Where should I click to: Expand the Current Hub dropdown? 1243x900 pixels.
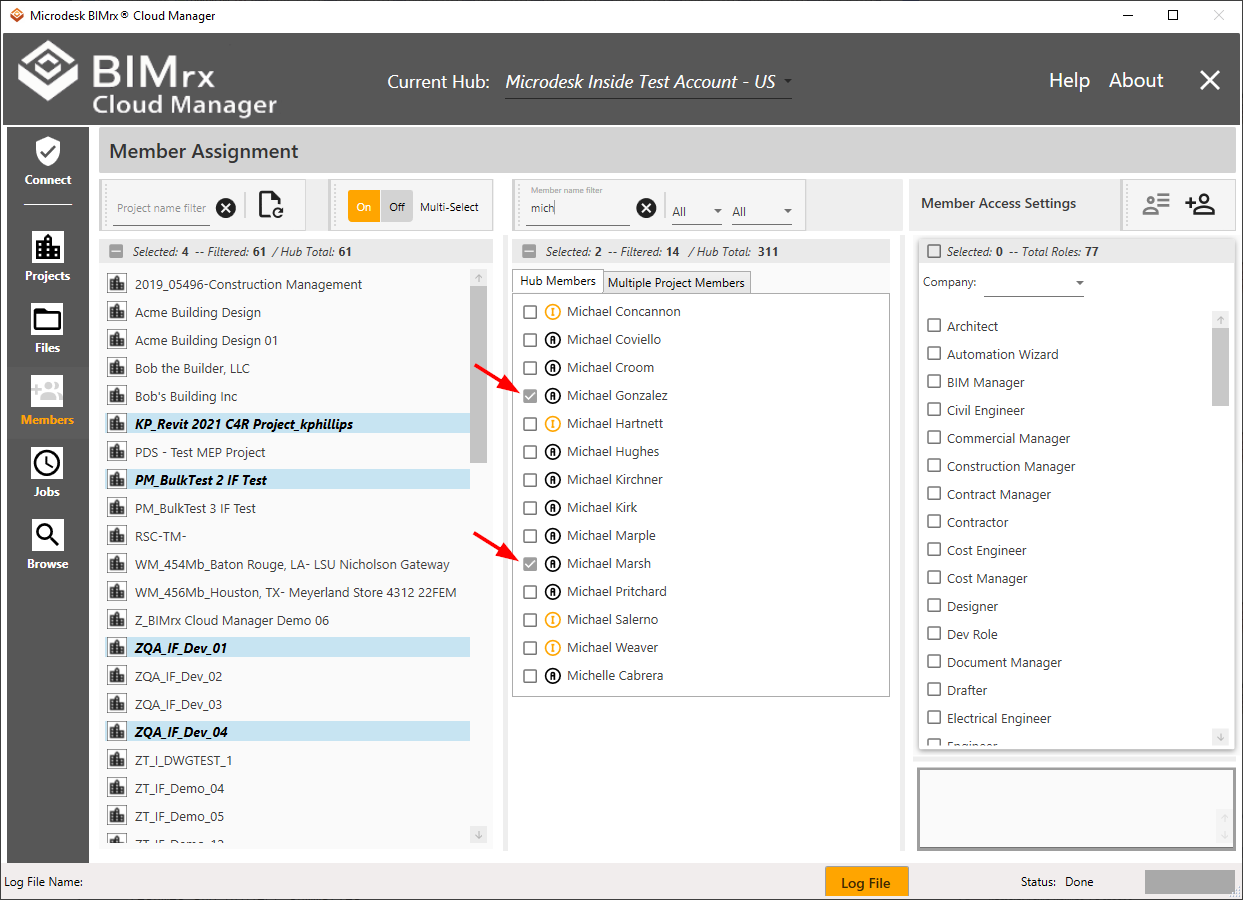click(x=788, y=82)
